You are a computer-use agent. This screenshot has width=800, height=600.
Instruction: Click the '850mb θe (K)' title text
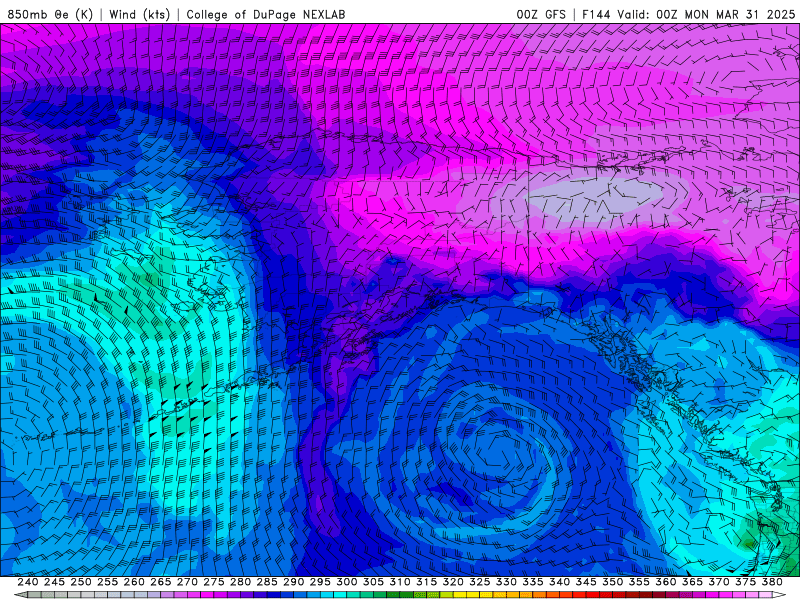(50, 14)
